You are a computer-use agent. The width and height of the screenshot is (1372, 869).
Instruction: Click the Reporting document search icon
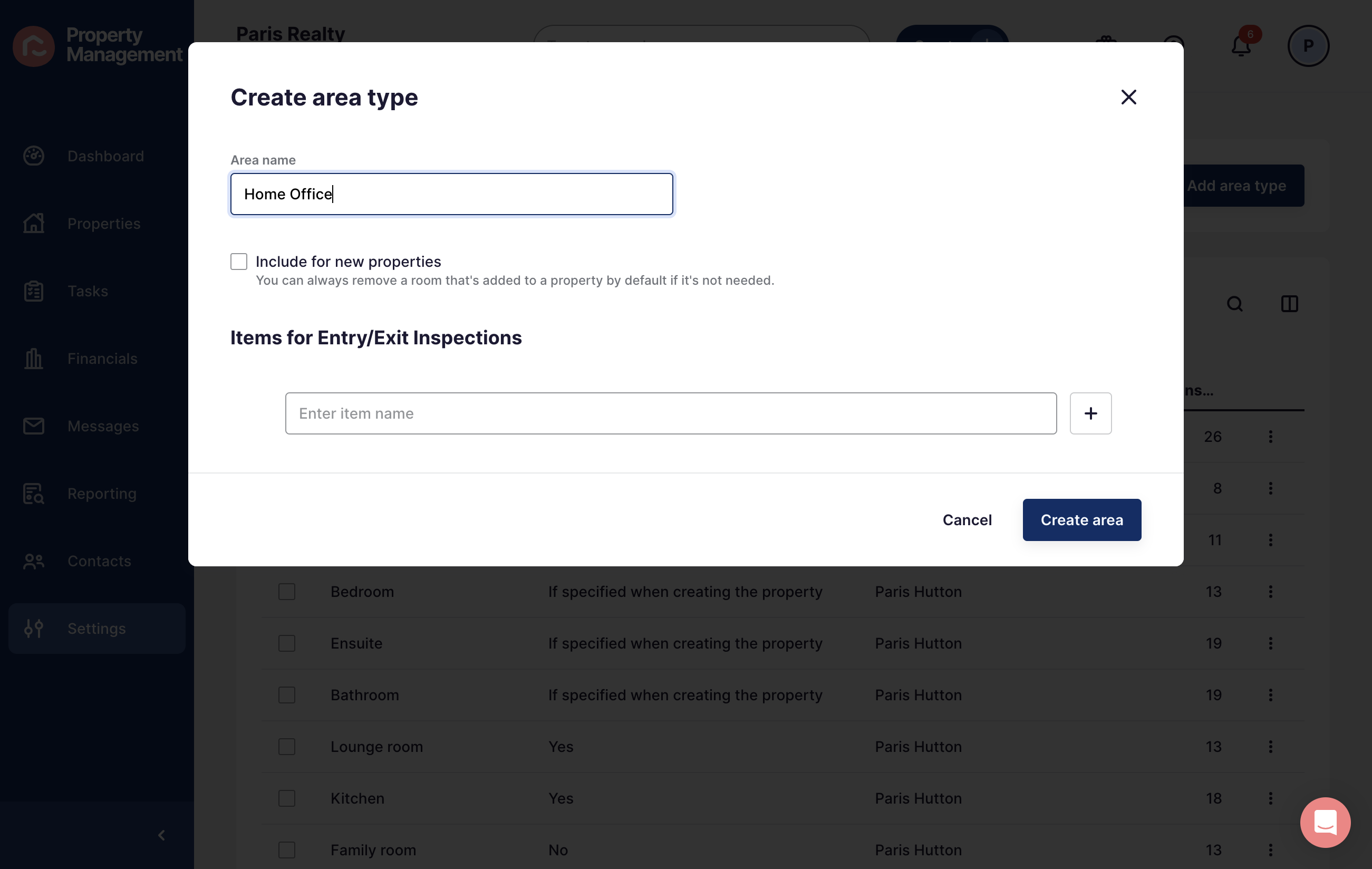point(34,494)
